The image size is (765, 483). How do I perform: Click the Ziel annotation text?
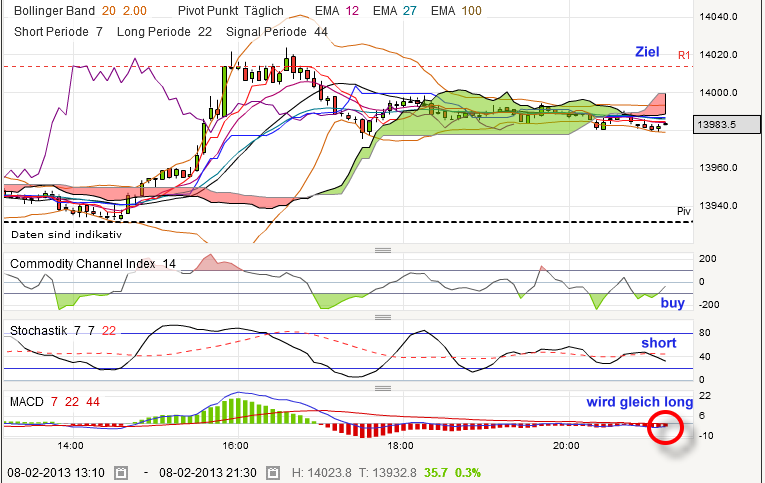(x=647, y=52)
